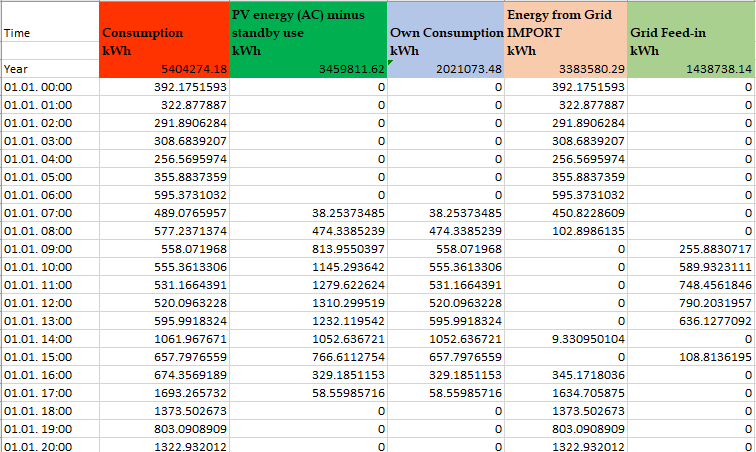Select yearly consumption total 5404274.18

tap(164, 69)
